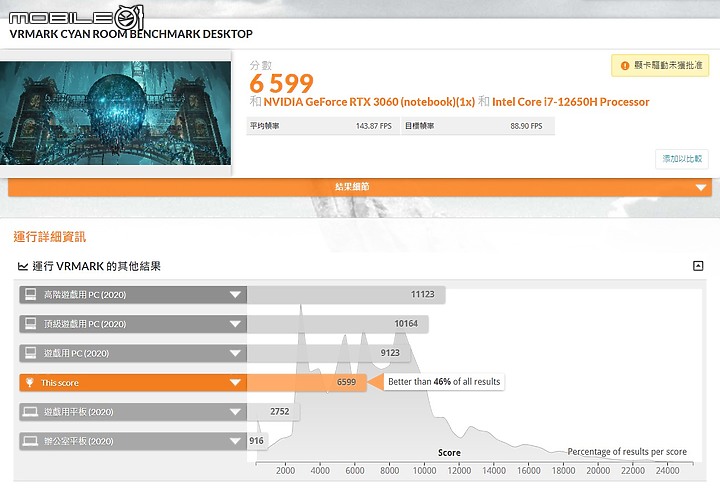Expand the 11123 score PC (2020) row
The width and height of the screenshot is (720, 490).
coord(133,295)
